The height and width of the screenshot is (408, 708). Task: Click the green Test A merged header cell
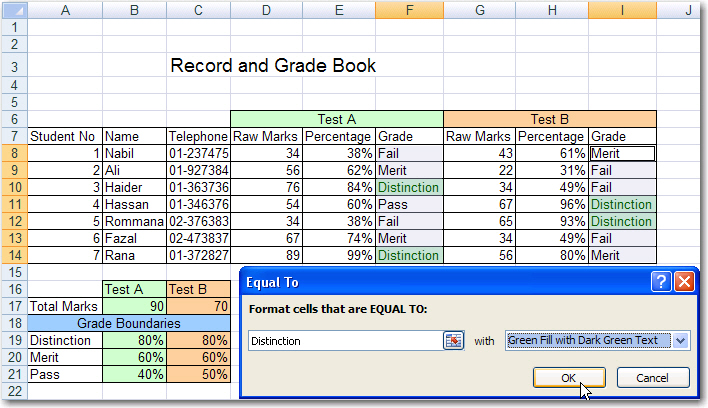pos(337,119)
